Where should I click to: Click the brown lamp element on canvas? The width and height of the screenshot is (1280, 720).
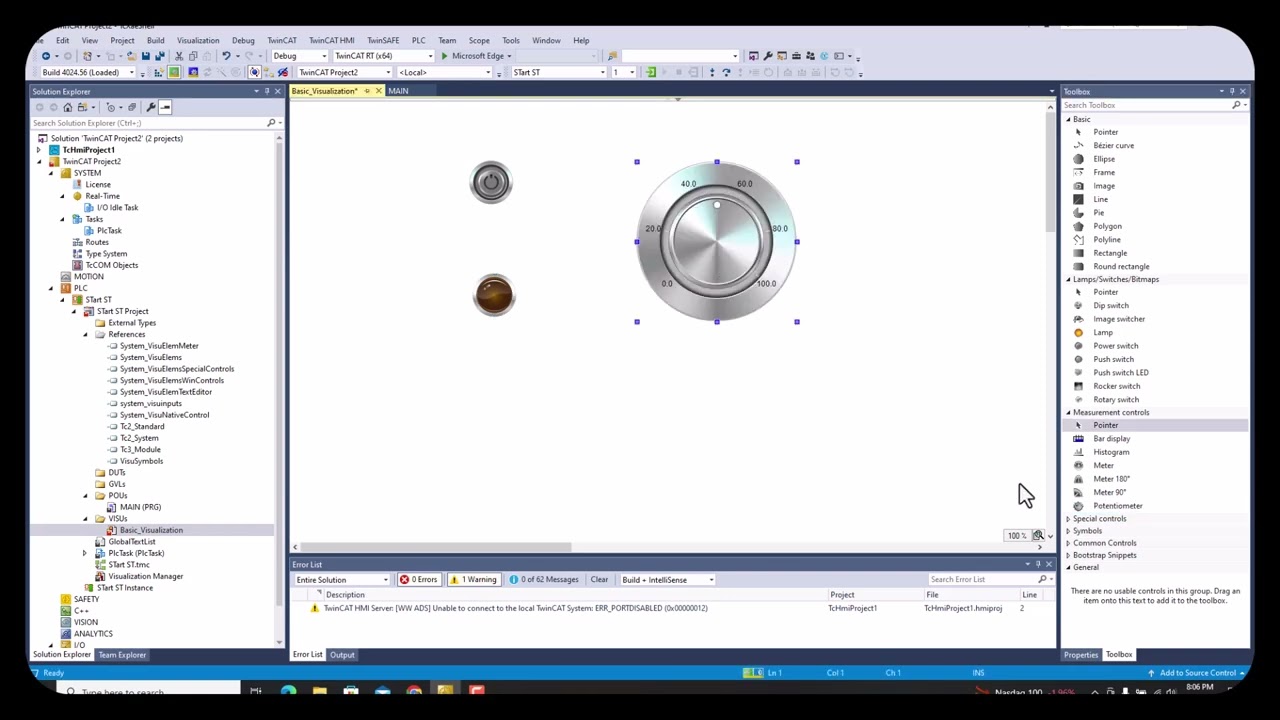click(x=493, y=296)
